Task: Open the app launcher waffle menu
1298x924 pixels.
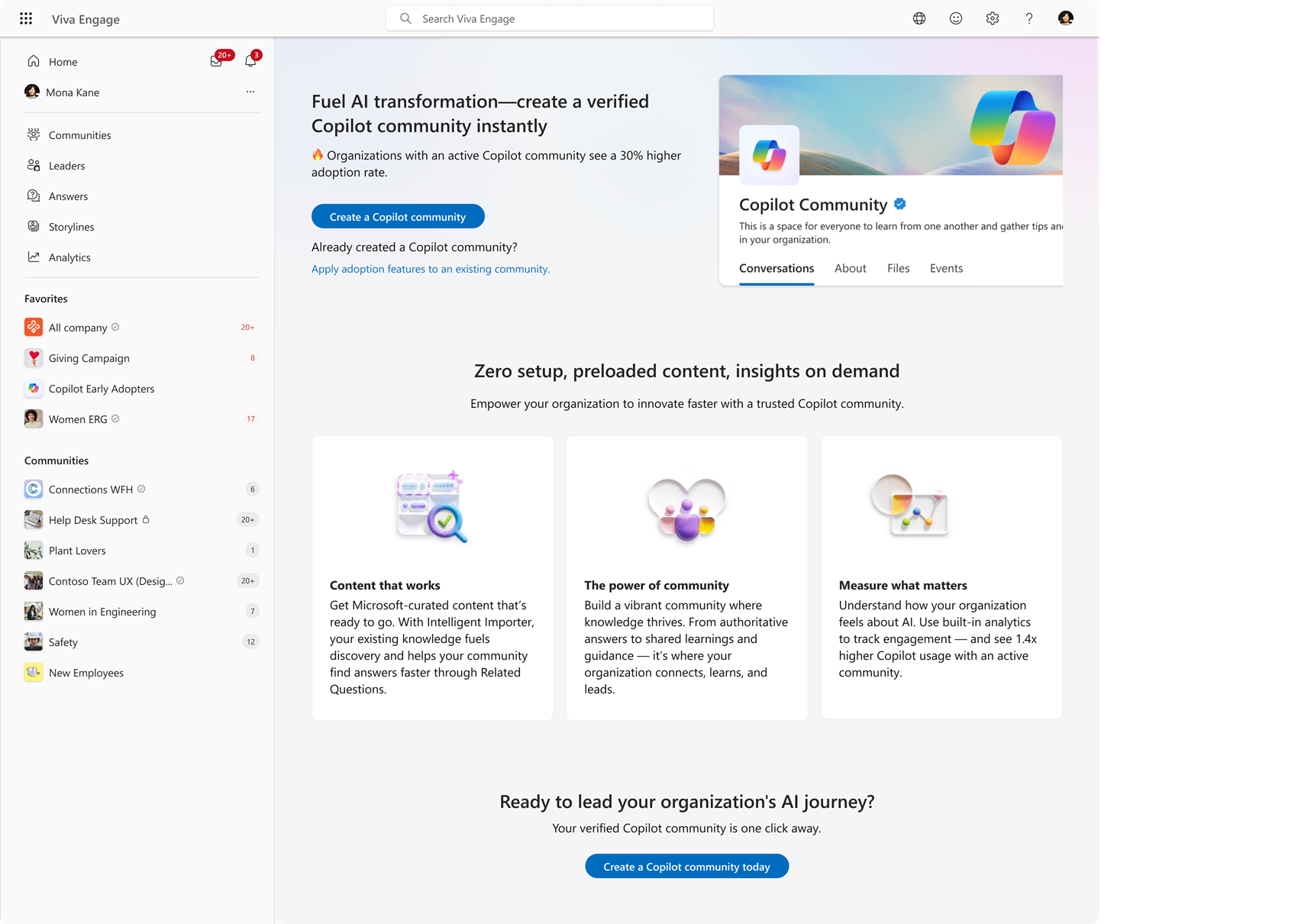Action: click(26, 18)
